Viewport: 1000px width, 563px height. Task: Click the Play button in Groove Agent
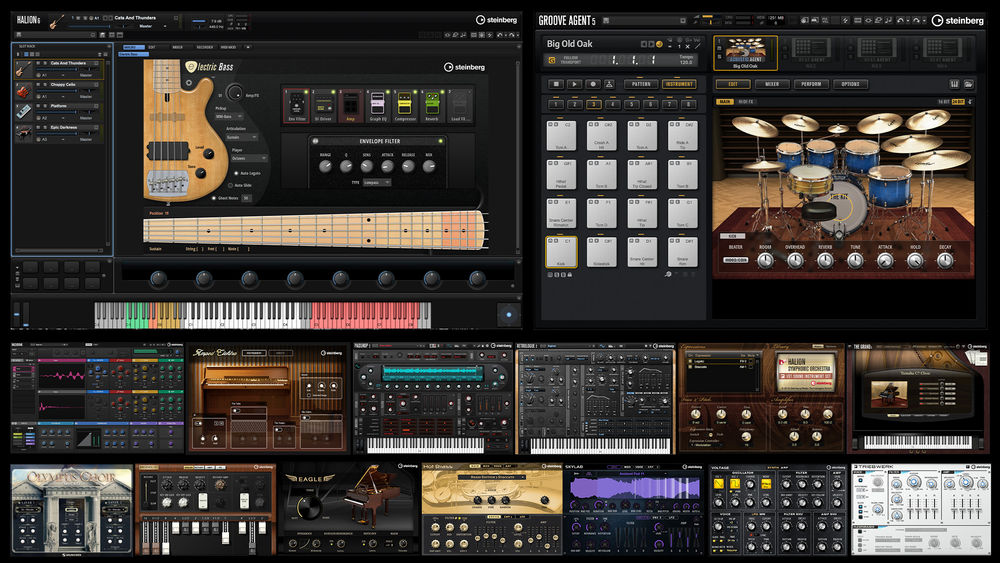(x=574, y=84)
